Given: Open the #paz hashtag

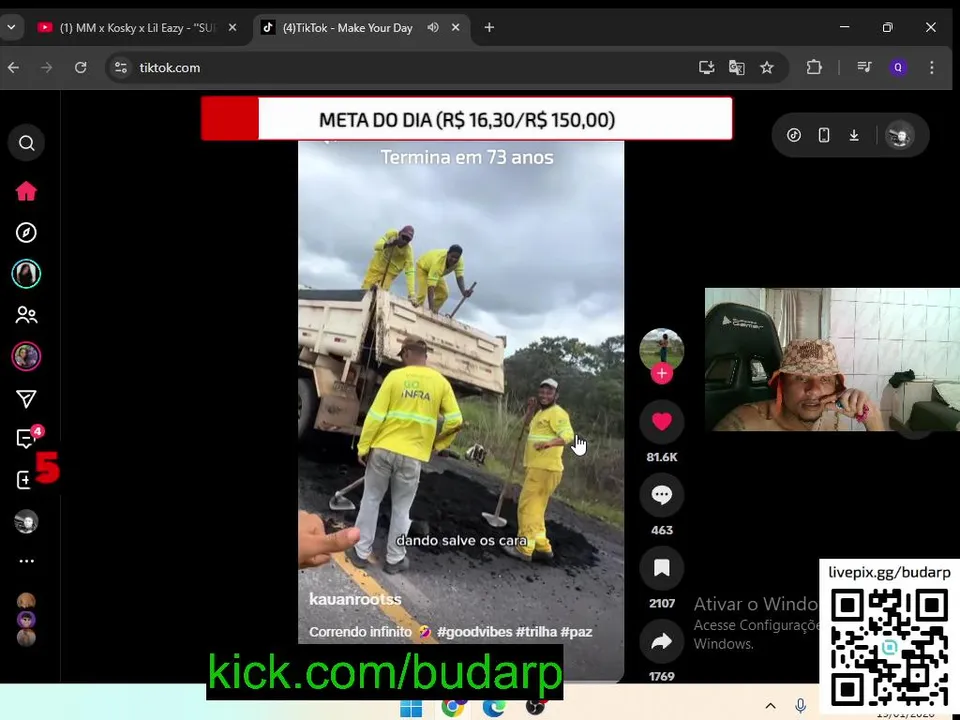Looking at the screenshot, I should (576, 632).
